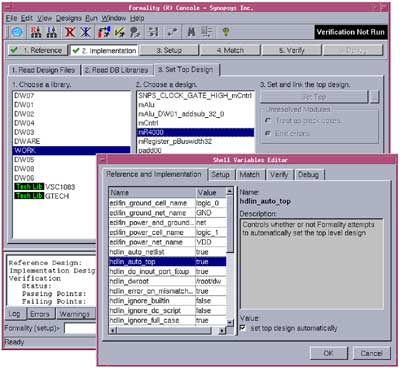Go to the 3. Setup step
The height and width of the screenshot is (378, 400).
point(169,50)
